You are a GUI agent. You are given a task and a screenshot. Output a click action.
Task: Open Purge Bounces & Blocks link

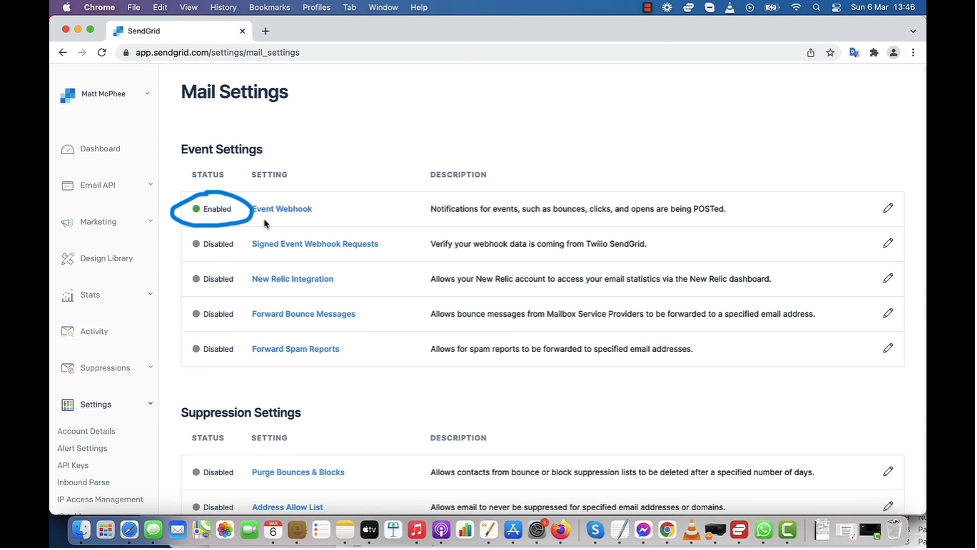(x=298, y=472)
